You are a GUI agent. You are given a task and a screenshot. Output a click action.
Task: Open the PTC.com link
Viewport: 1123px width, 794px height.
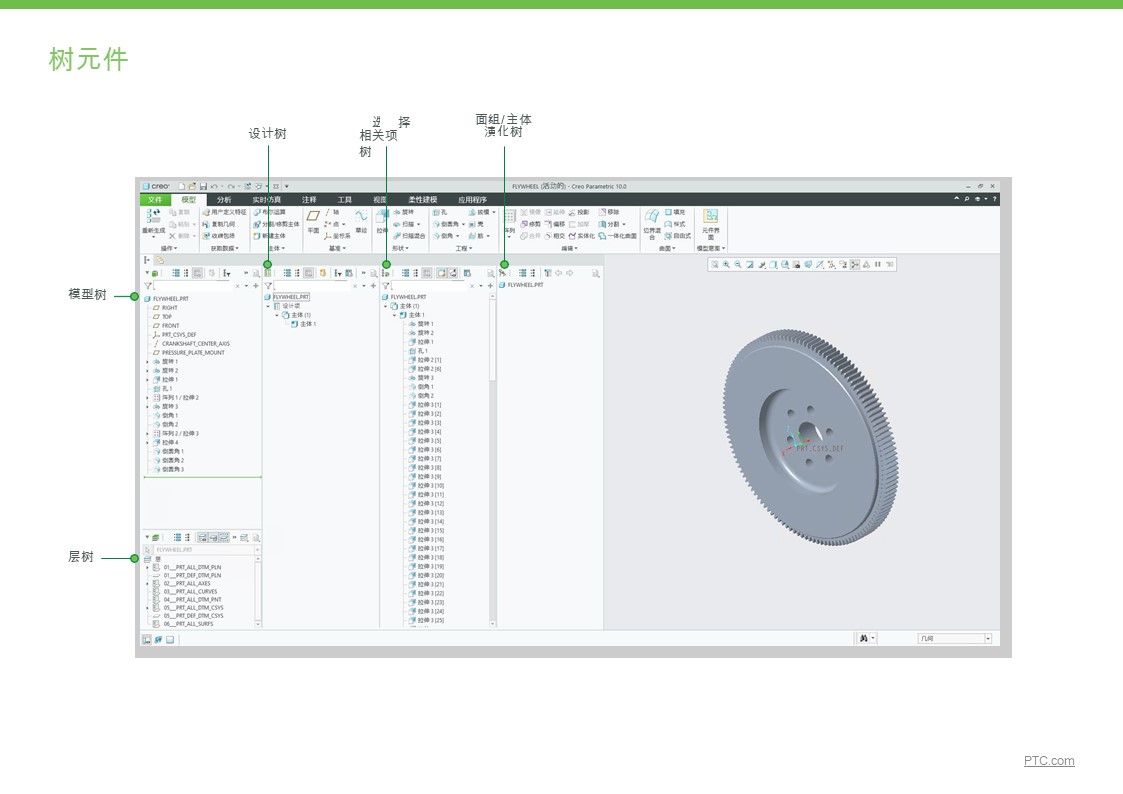coord(1049,761)
